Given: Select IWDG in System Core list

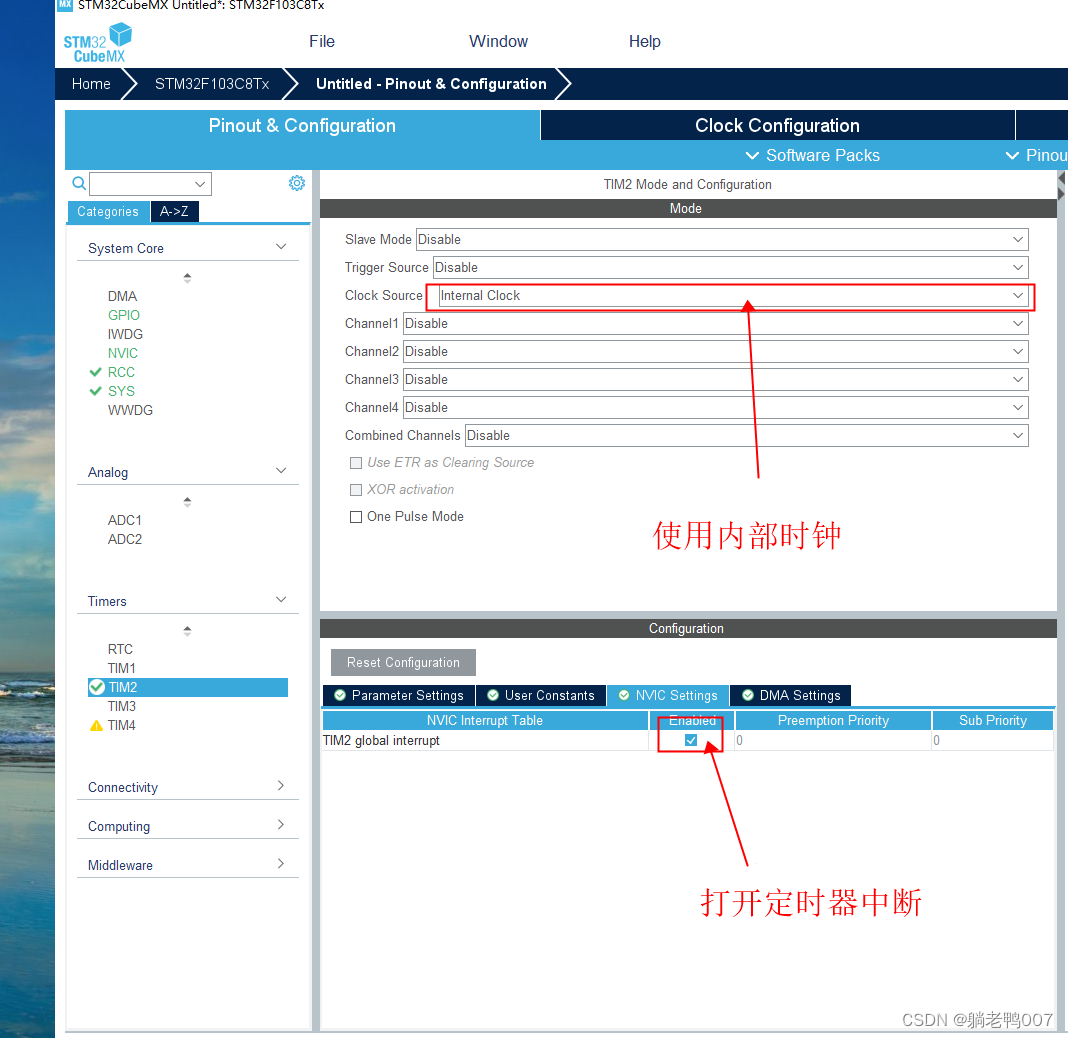Looking at the screenshot, I should (125, 334).
